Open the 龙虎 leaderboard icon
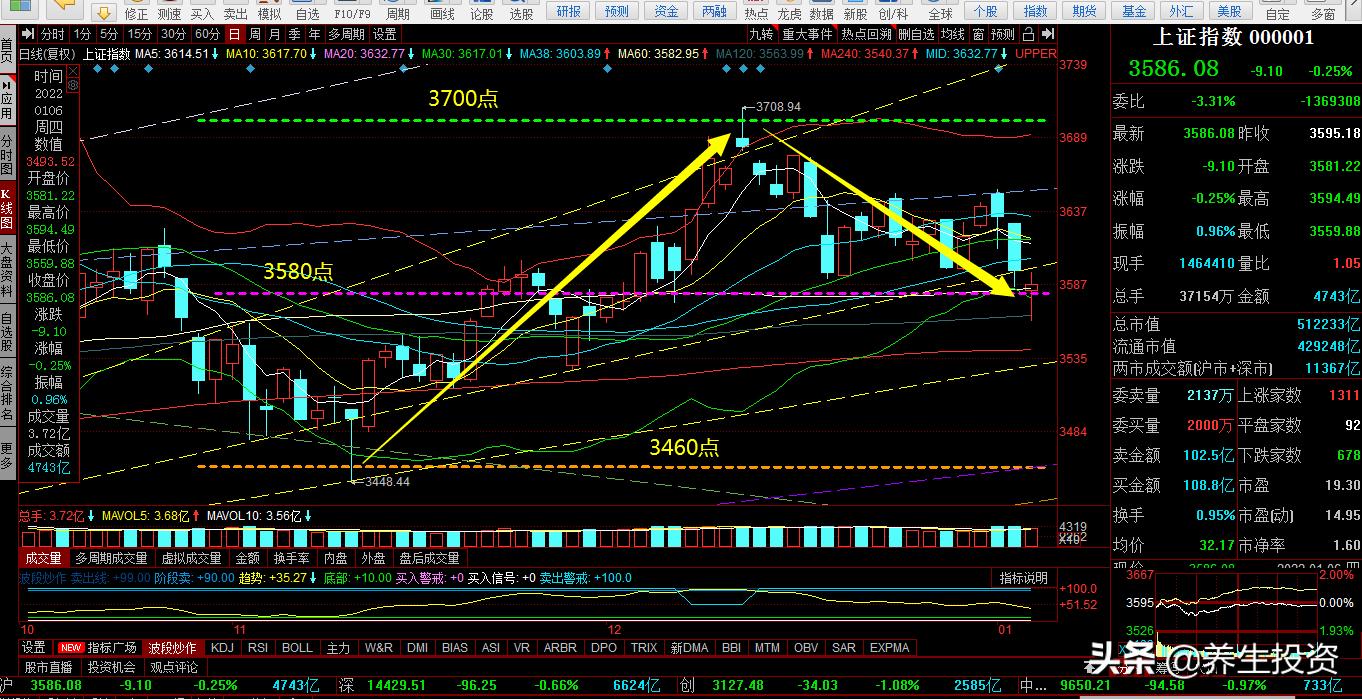The width and height of the screenshot is (1362, 699). point(789,13)
